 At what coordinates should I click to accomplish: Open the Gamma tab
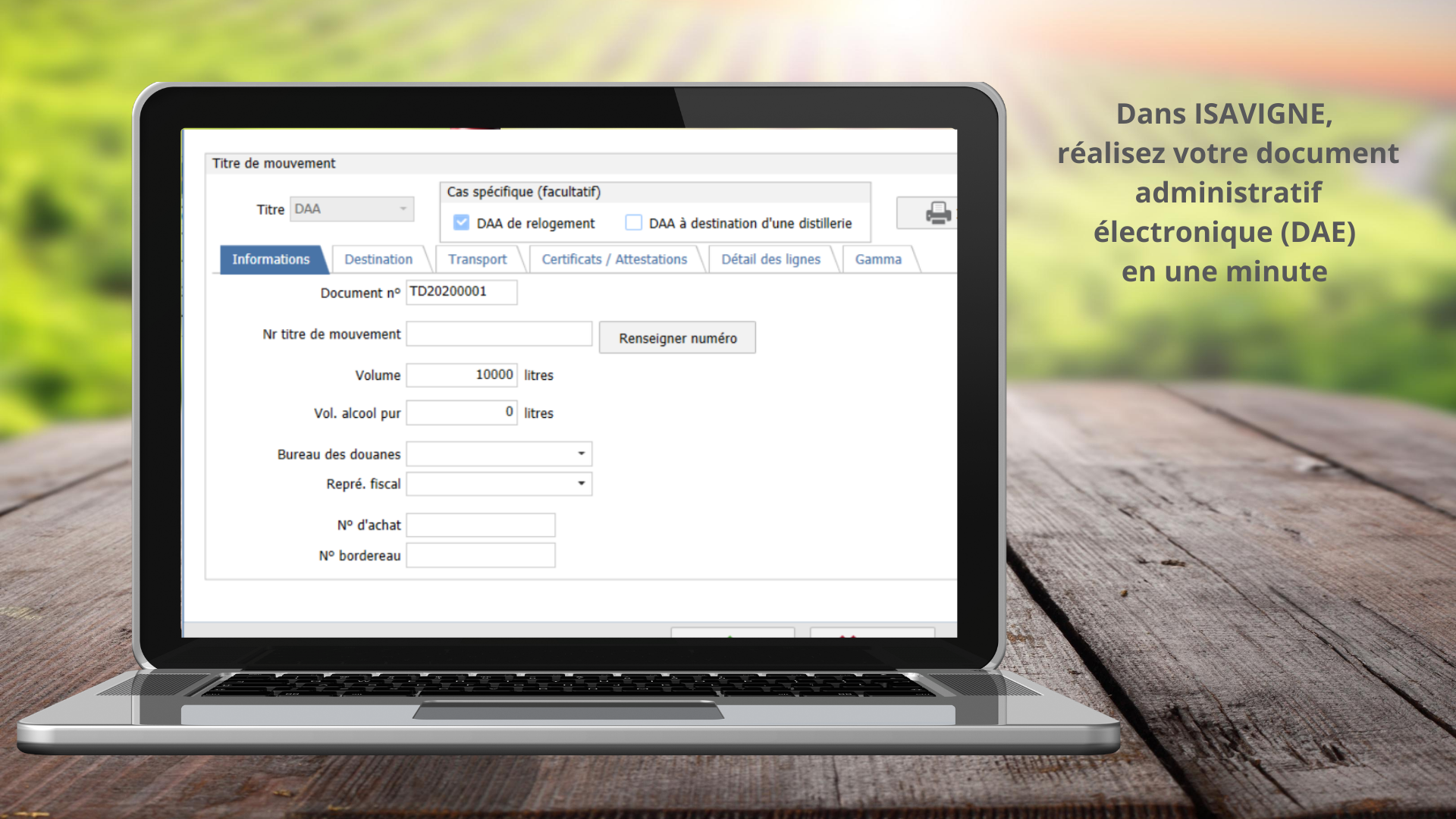coord(878,259)
